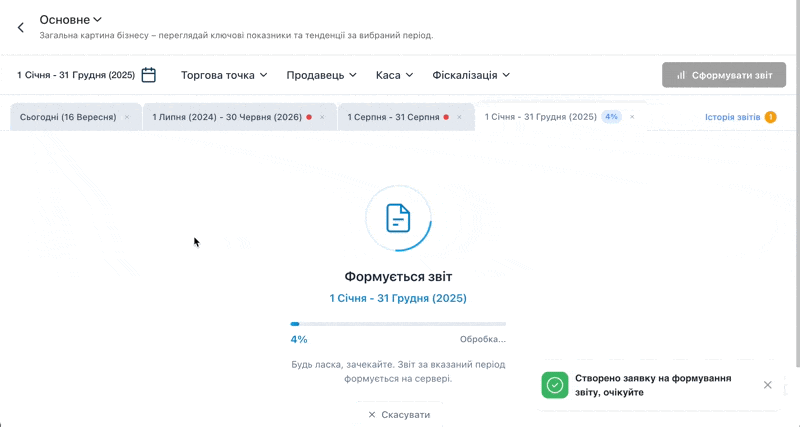This screenshot has height=427, width=800.
Task: Expand the Каса filter dropdown
Action: pos(394,75)
